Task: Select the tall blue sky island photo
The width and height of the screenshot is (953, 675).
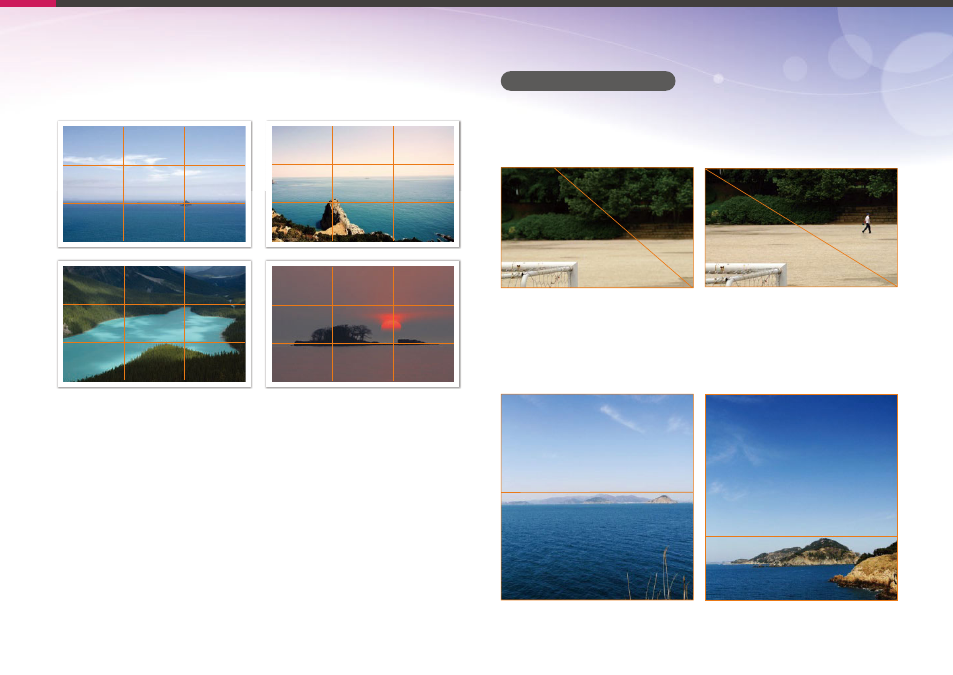Action: coord(801,498)
